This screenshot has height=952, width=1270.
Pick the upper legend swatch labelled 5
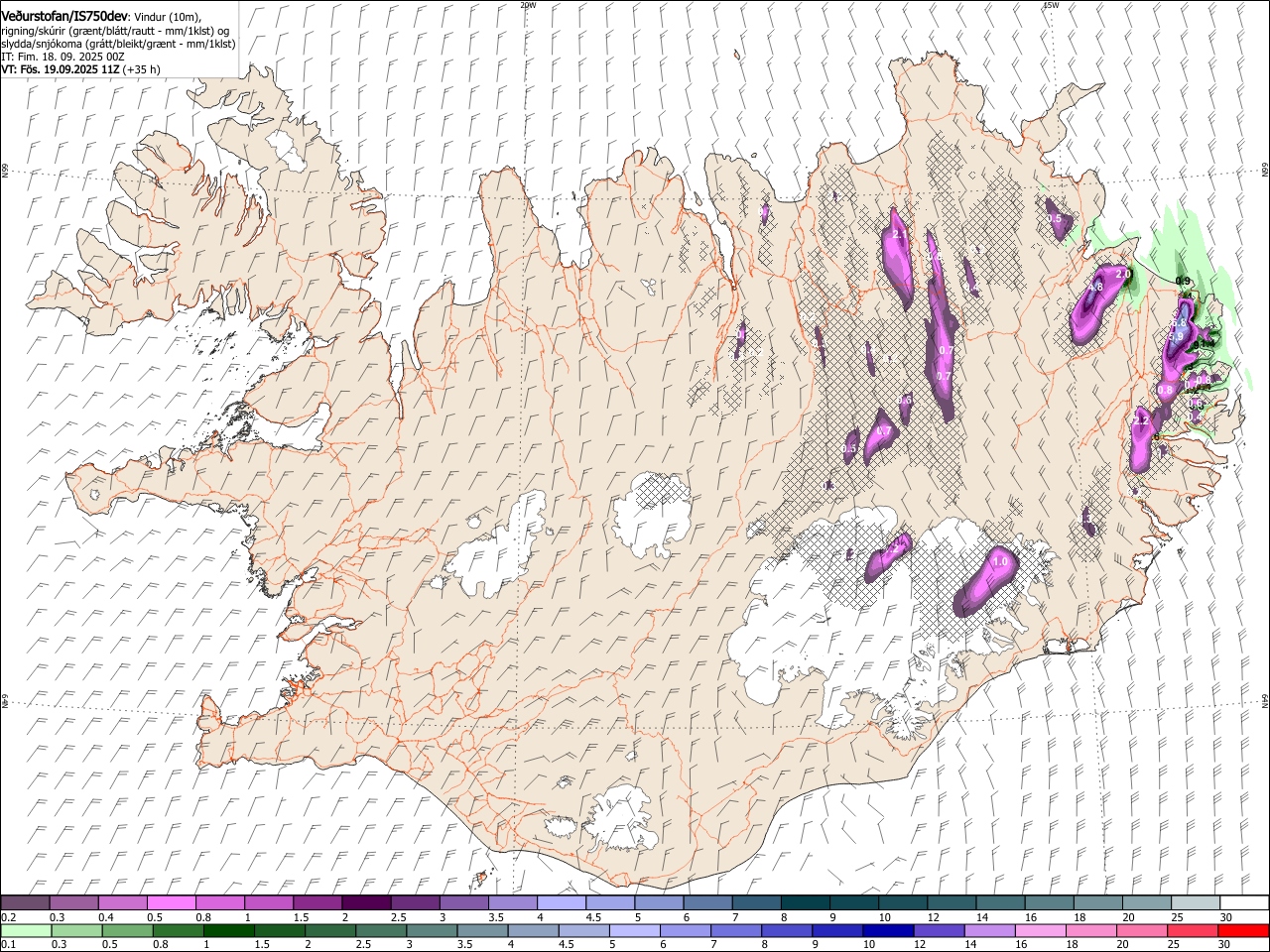[658, 902]
